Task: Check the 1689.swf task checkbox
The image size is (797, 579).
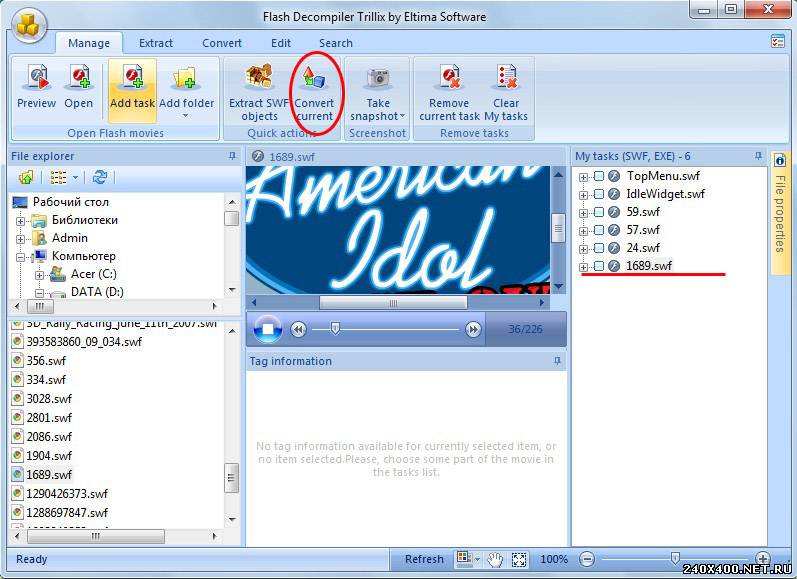Action: tap(599, 266)
